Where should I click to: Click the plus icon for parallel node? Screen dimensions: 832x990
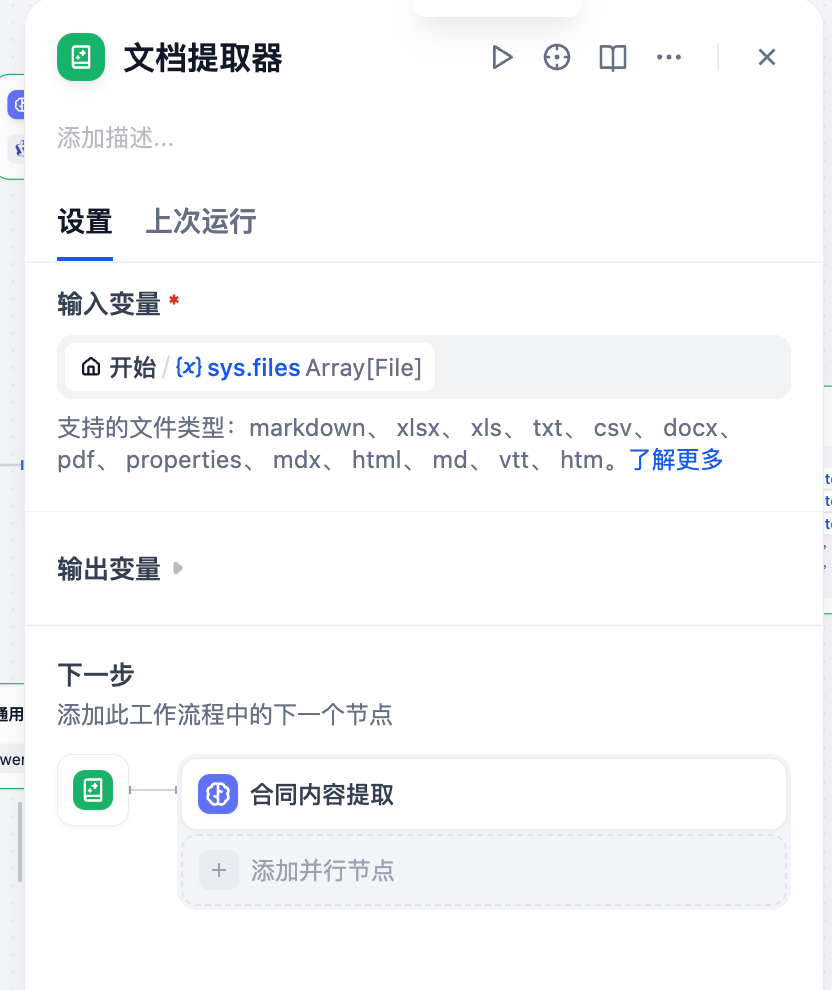click(219, 870)
